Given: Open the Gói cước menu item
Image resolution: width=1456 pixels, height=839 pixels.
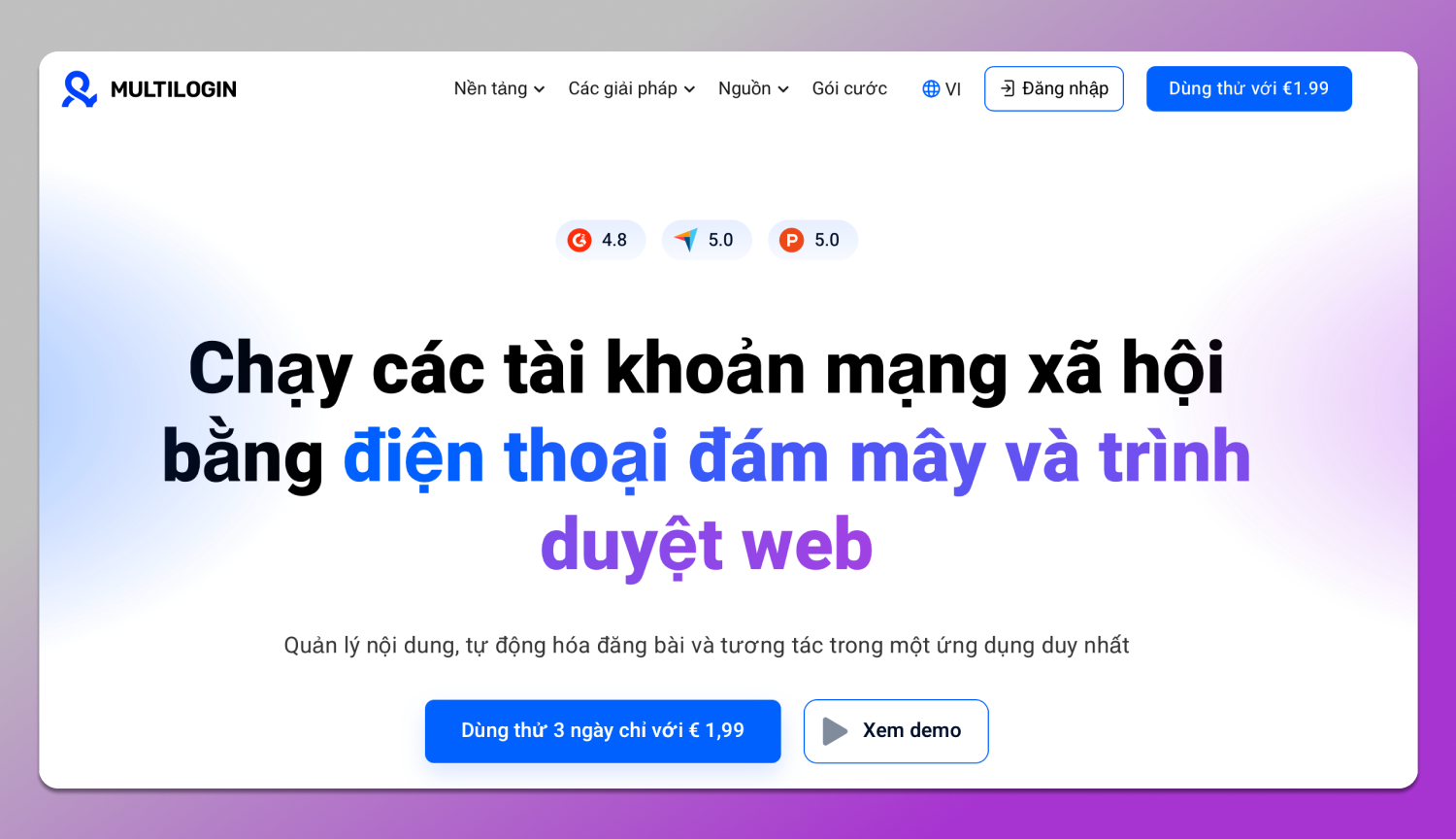Looking at the screenshot, I should click(x=849, y=88).
